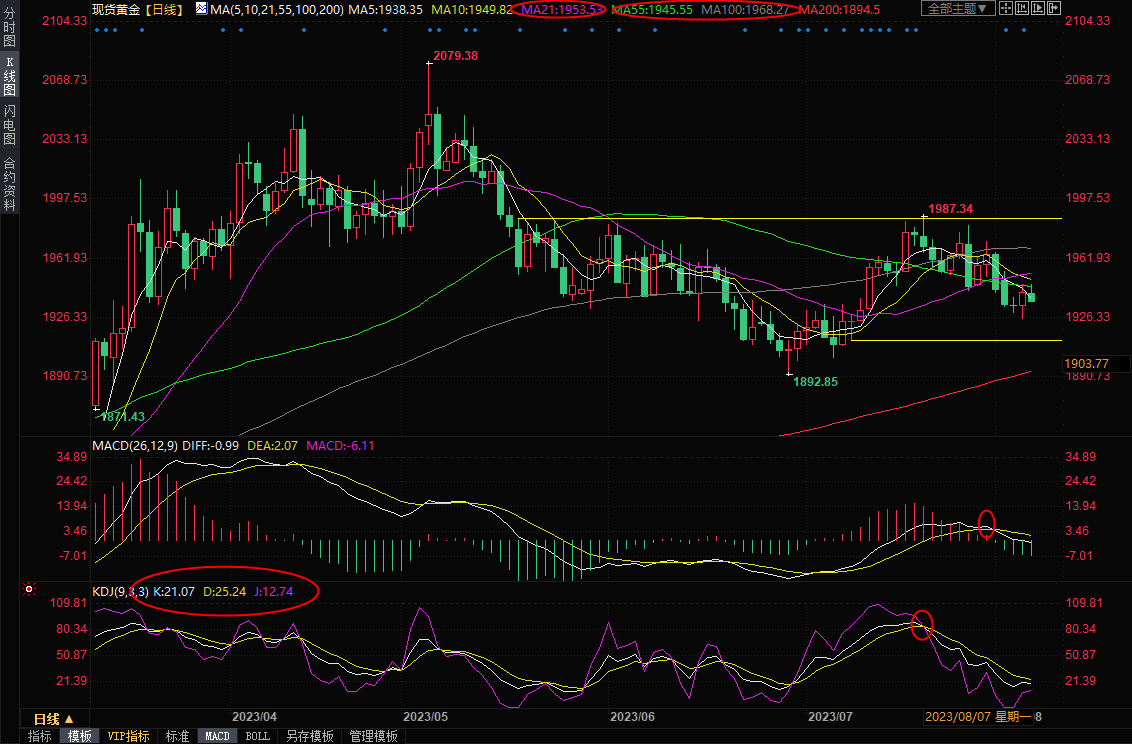Image resolution: width=1132 pixels, height=744 pixels.
Task: Click 管理模板 to manage templates
Action: [x=373, y=736]
